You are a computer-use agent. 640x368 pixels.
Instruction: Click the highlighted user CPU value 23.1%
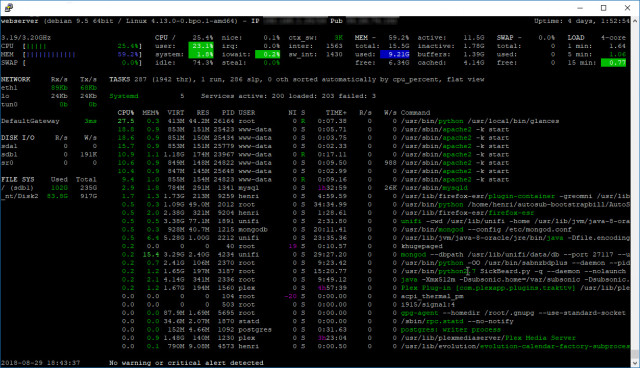coord(201,46)
